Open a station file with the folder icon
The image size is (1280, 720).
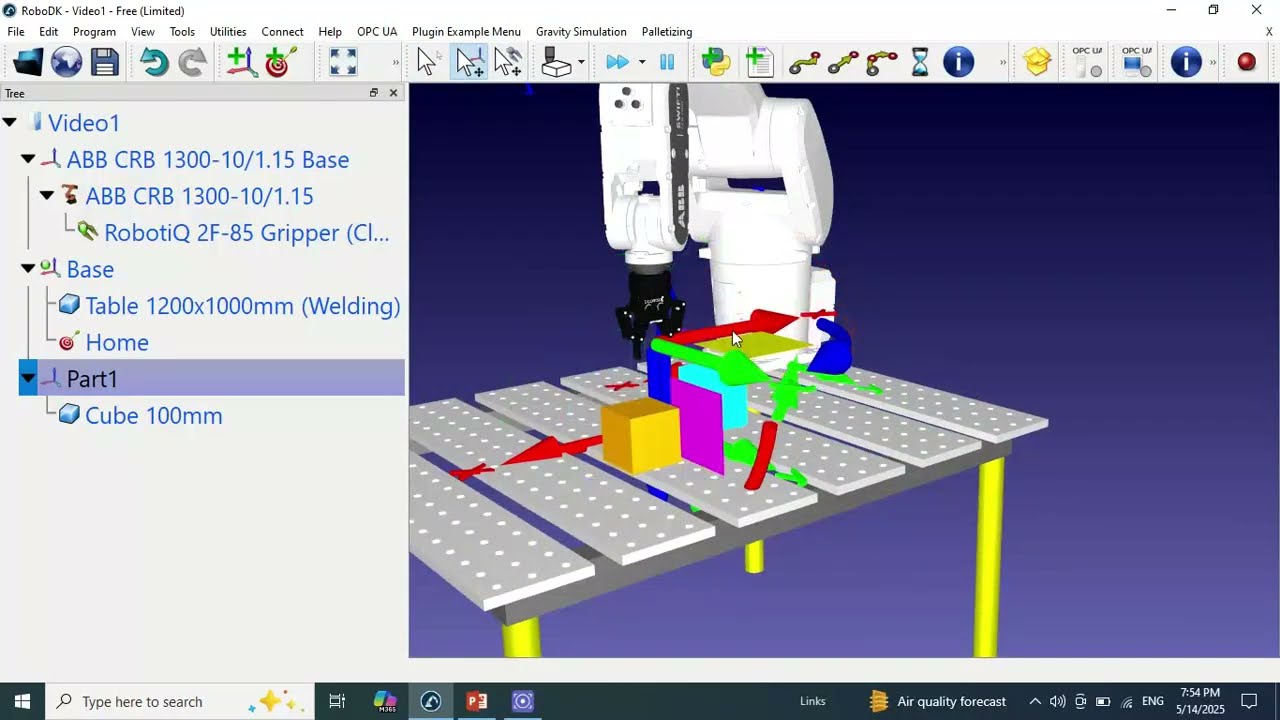coord(28,62)
